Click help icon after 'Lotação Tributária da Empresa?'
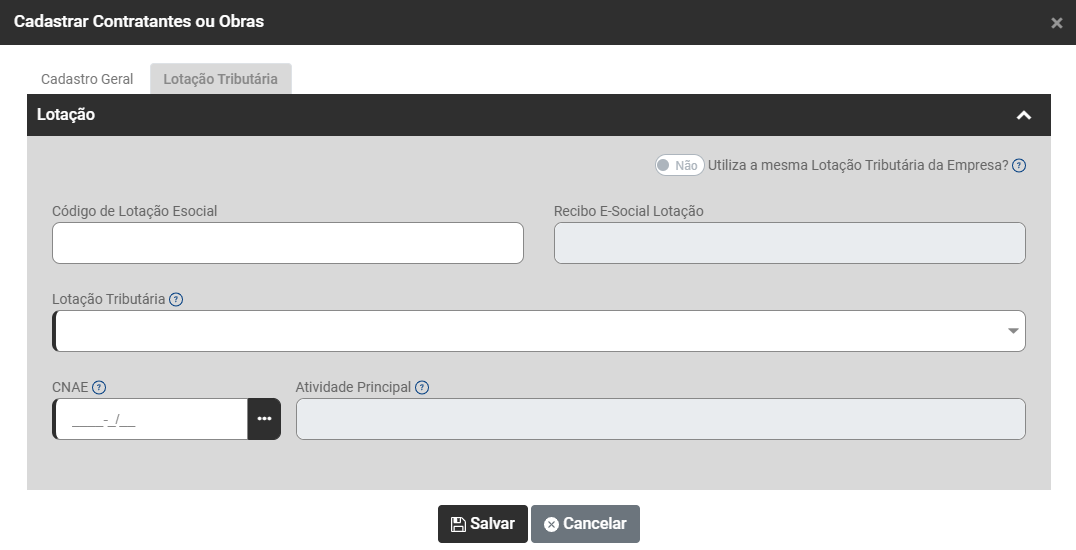 point(1019,166)
